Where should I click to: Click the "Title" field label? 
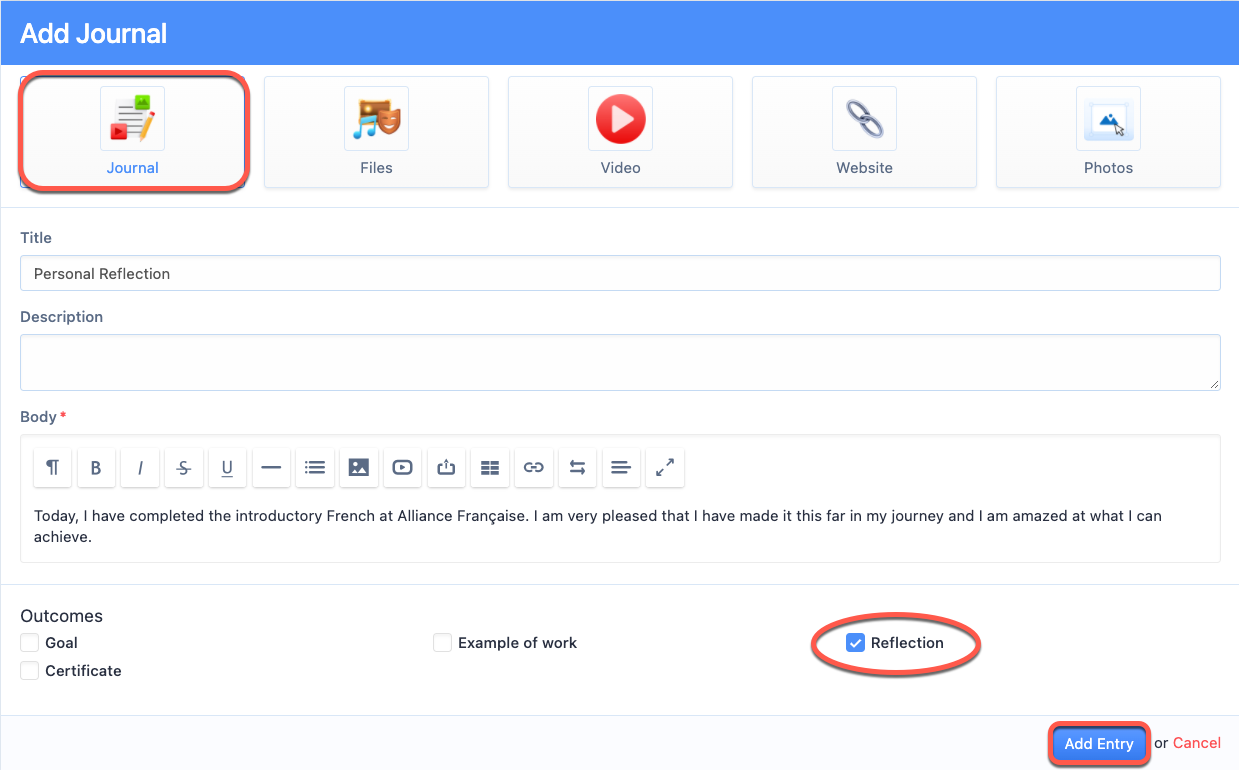pos(36,238)
